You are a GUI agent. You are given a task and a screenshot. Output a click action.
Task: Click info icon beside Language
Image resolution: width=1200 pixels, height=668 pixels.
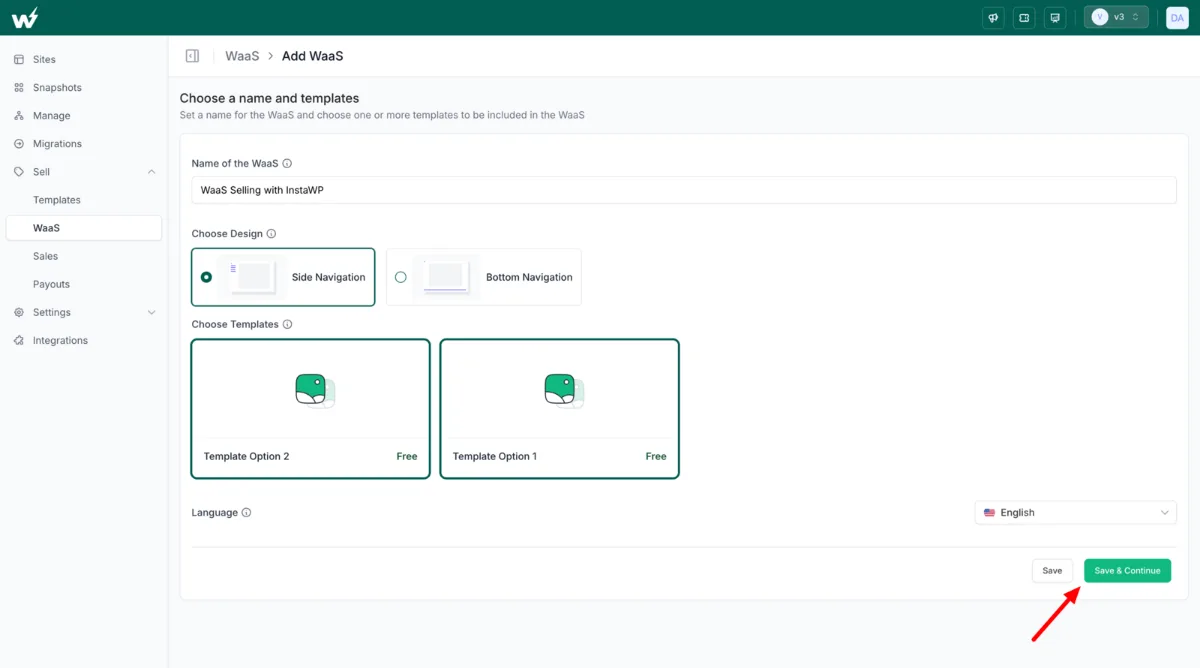coord(246,513)
